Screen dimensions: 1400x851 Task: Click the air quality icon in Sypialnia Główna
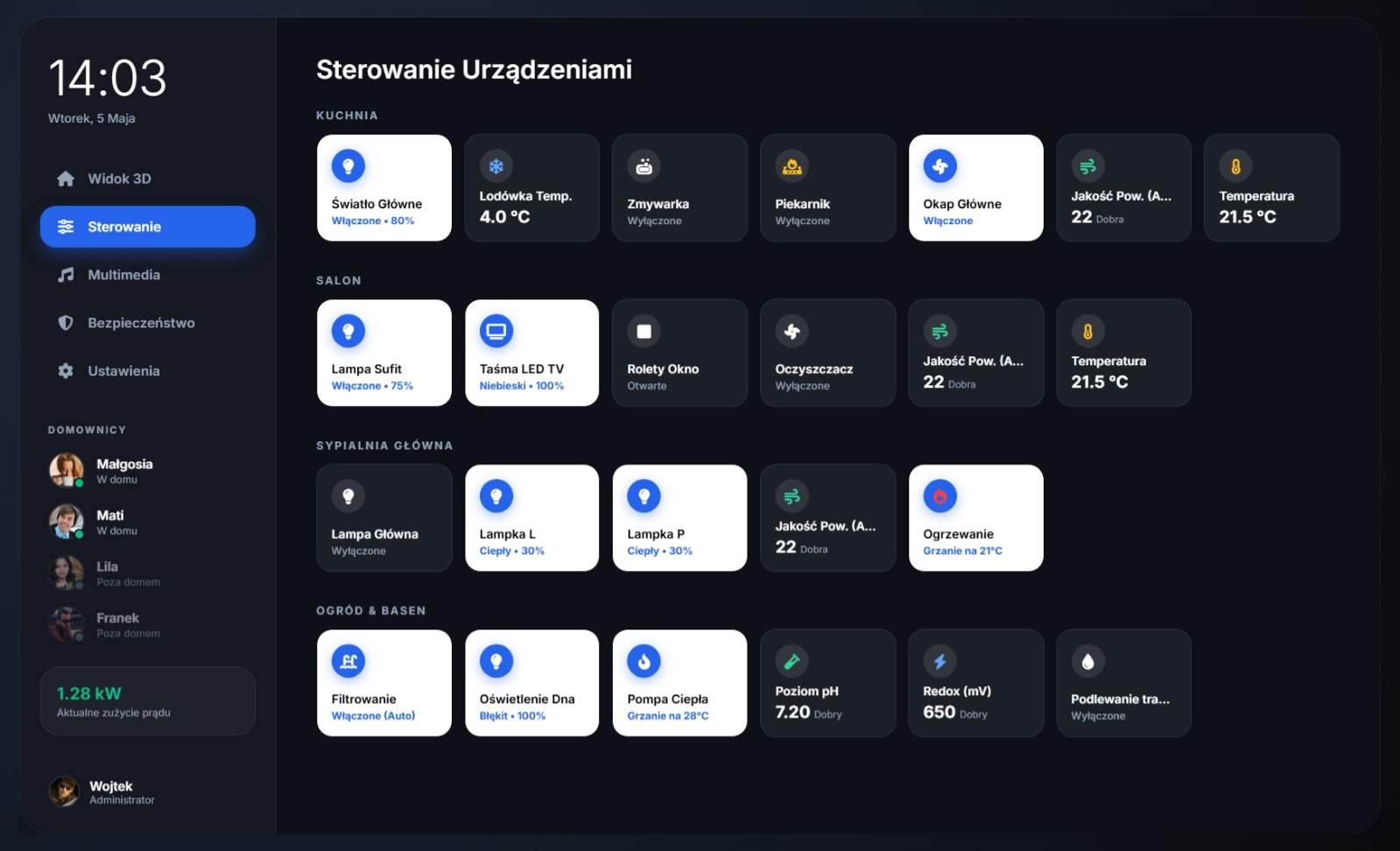pyautogui.click(x=792, y=496)
